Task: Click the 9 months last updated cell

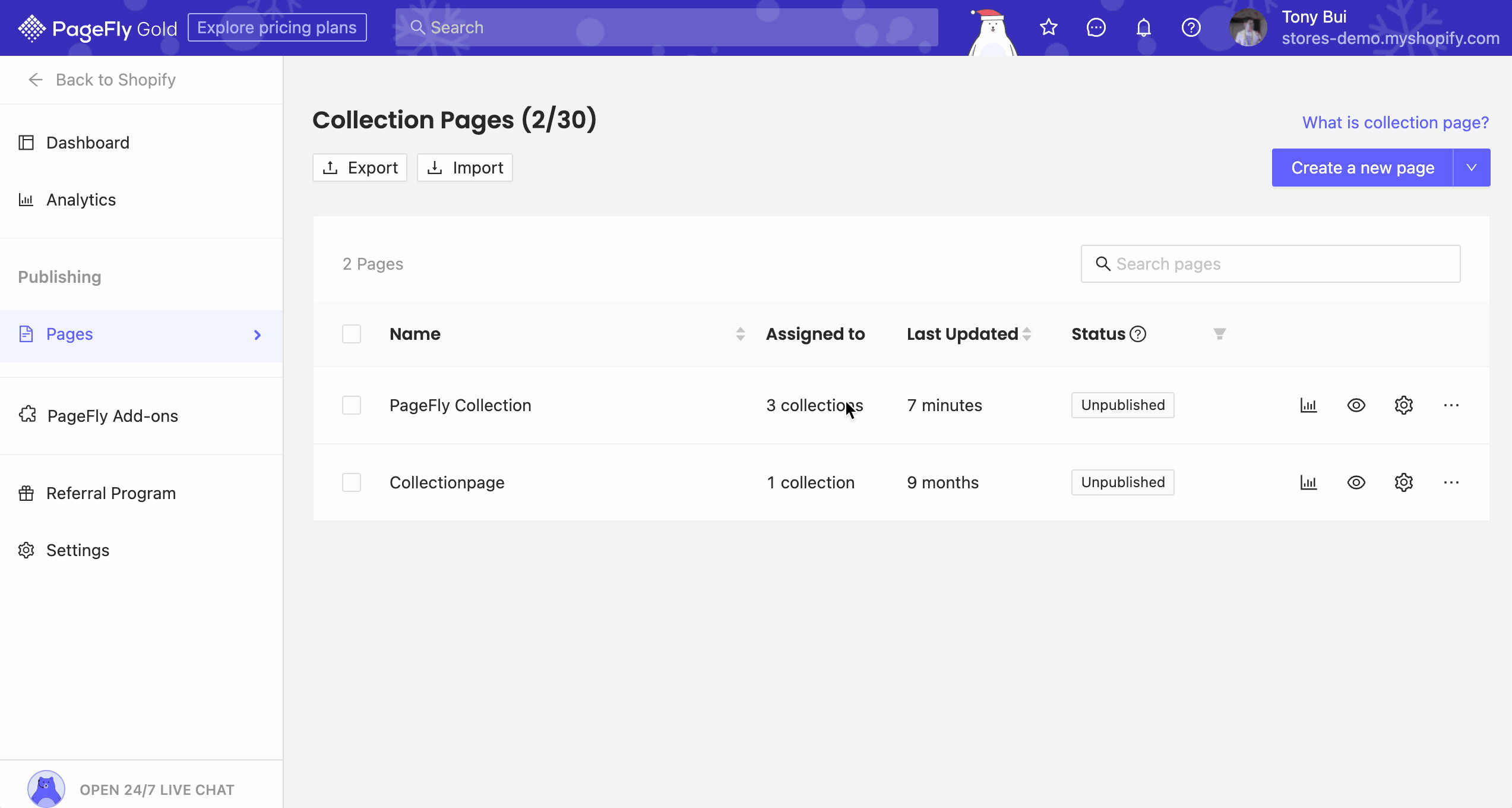Action: 943,482
